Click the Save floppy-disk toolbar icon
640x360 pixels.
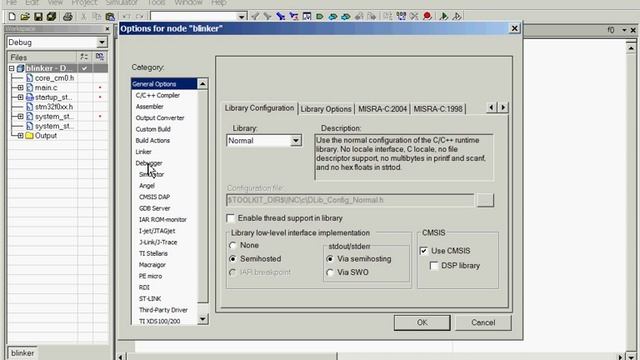click(x=38, y=17)
